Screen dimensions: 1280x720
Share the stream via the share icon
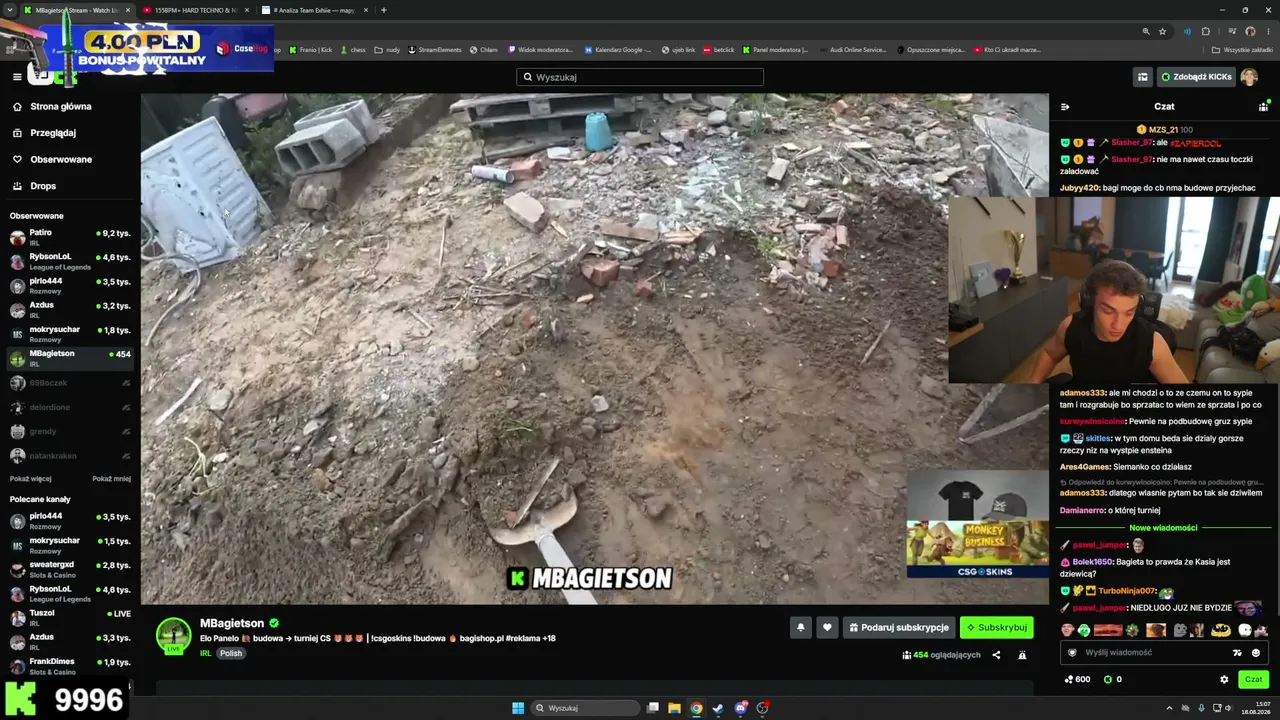pos(996,655)
